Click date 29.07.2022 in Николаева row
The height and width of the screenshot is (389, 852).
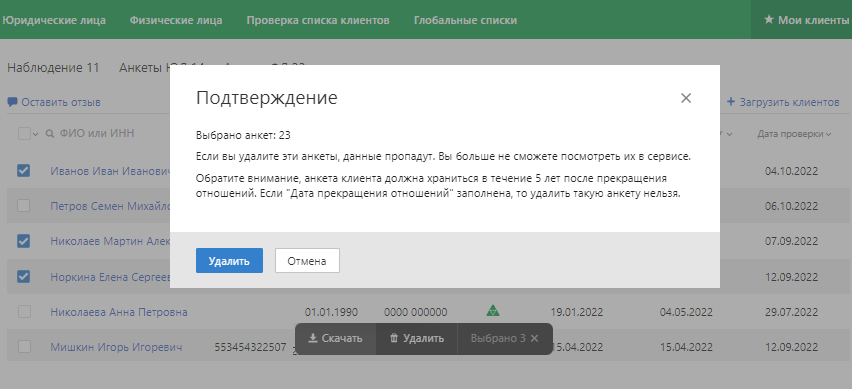point(791,312)
